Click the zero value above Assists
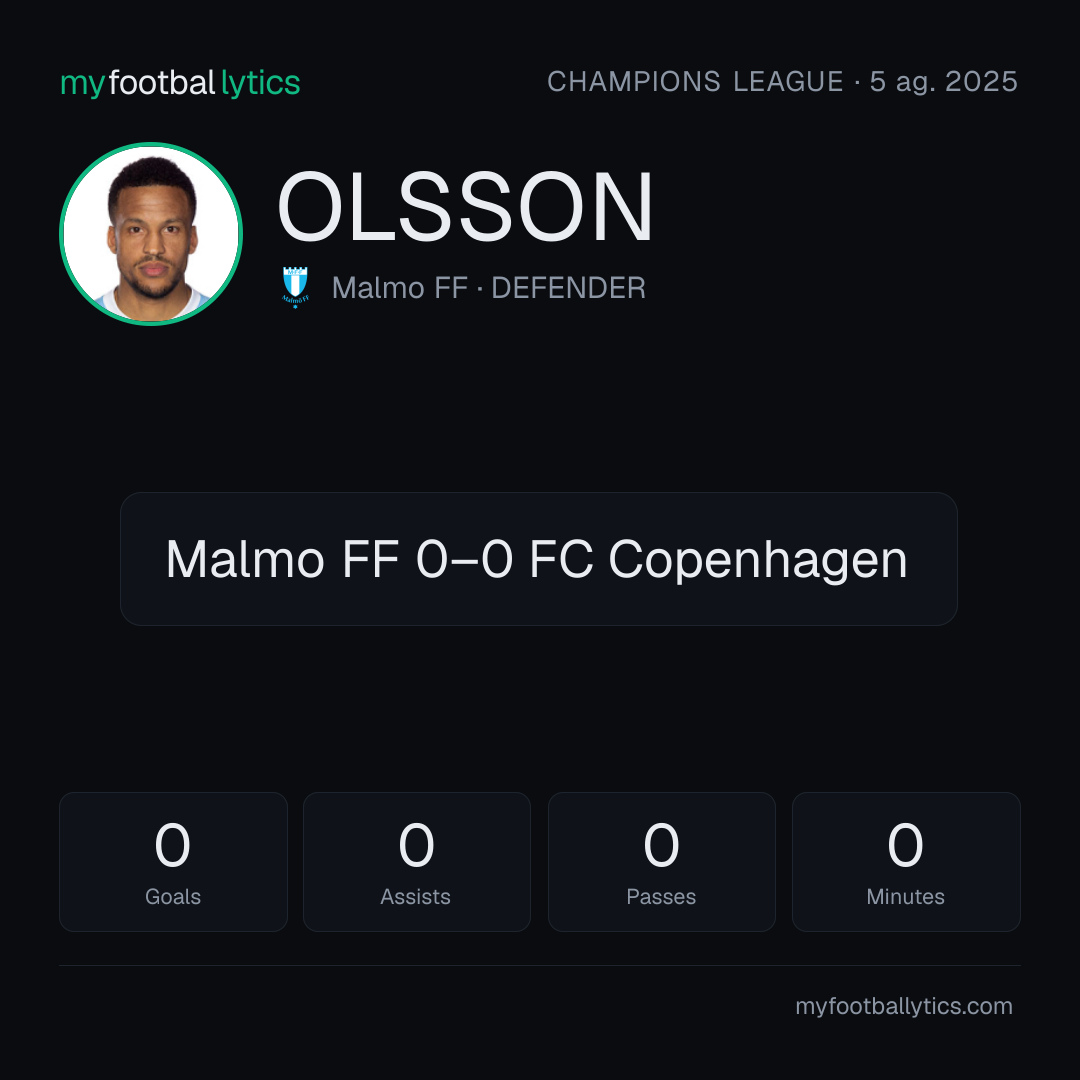The image size is (1080, 1080). 416,845
